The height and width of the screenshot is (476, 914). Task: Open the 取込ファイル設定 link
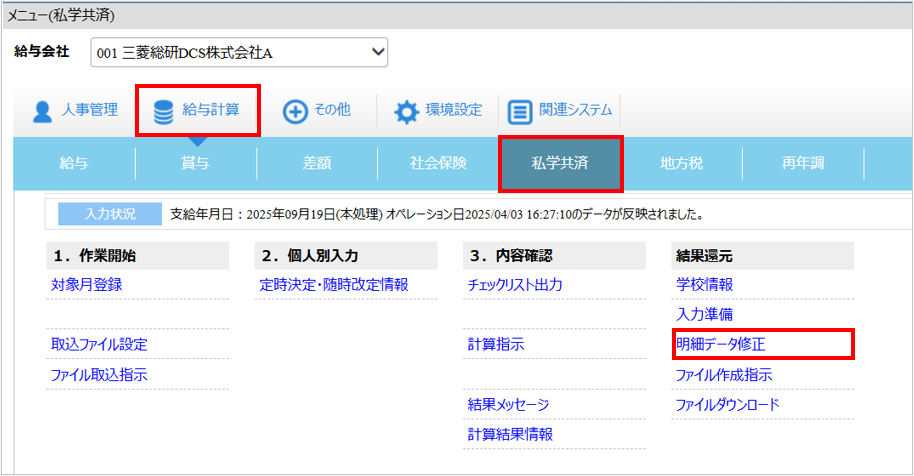99,344
